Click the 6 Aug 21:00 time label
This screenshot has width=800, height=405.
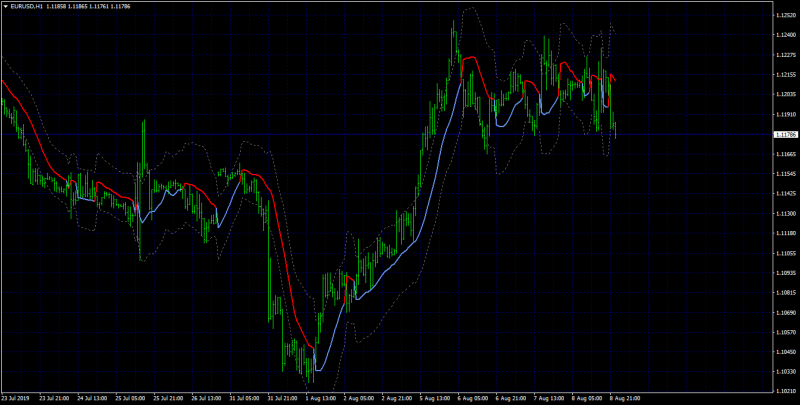[x=510, y=398]
